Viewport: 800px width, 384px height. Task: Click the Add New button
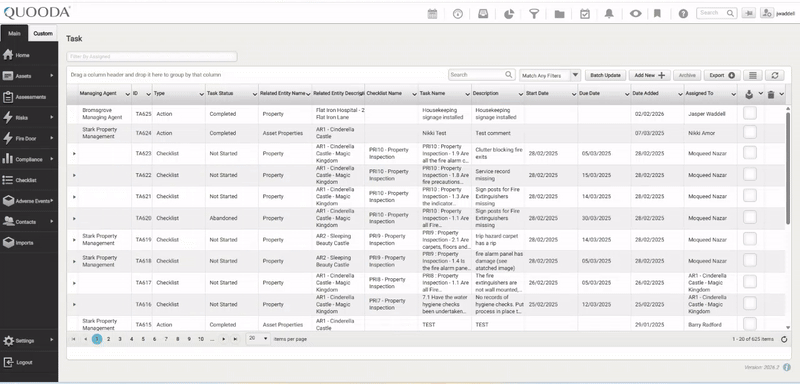[649, 75]
